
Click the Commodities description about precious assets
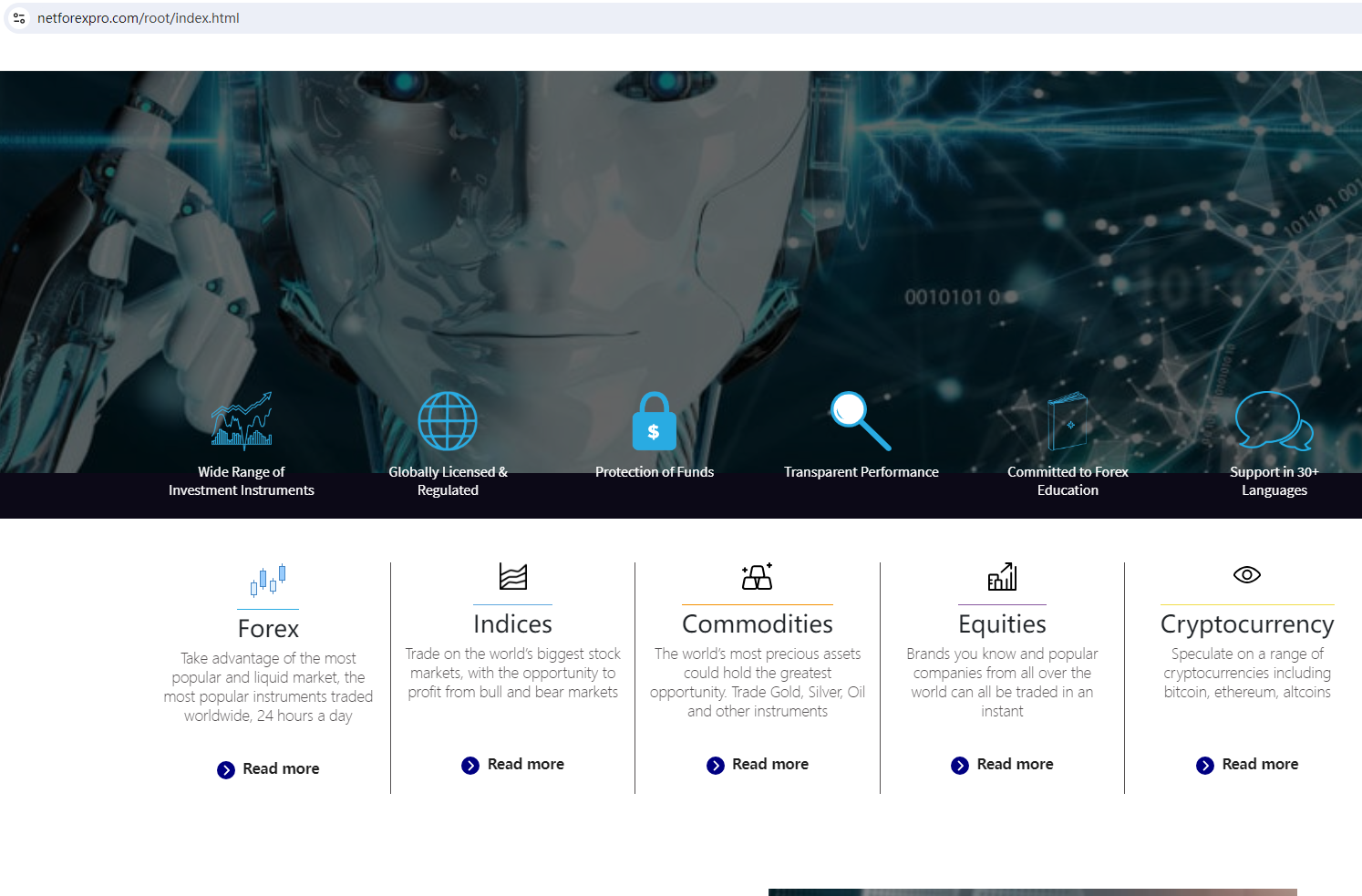758,683
